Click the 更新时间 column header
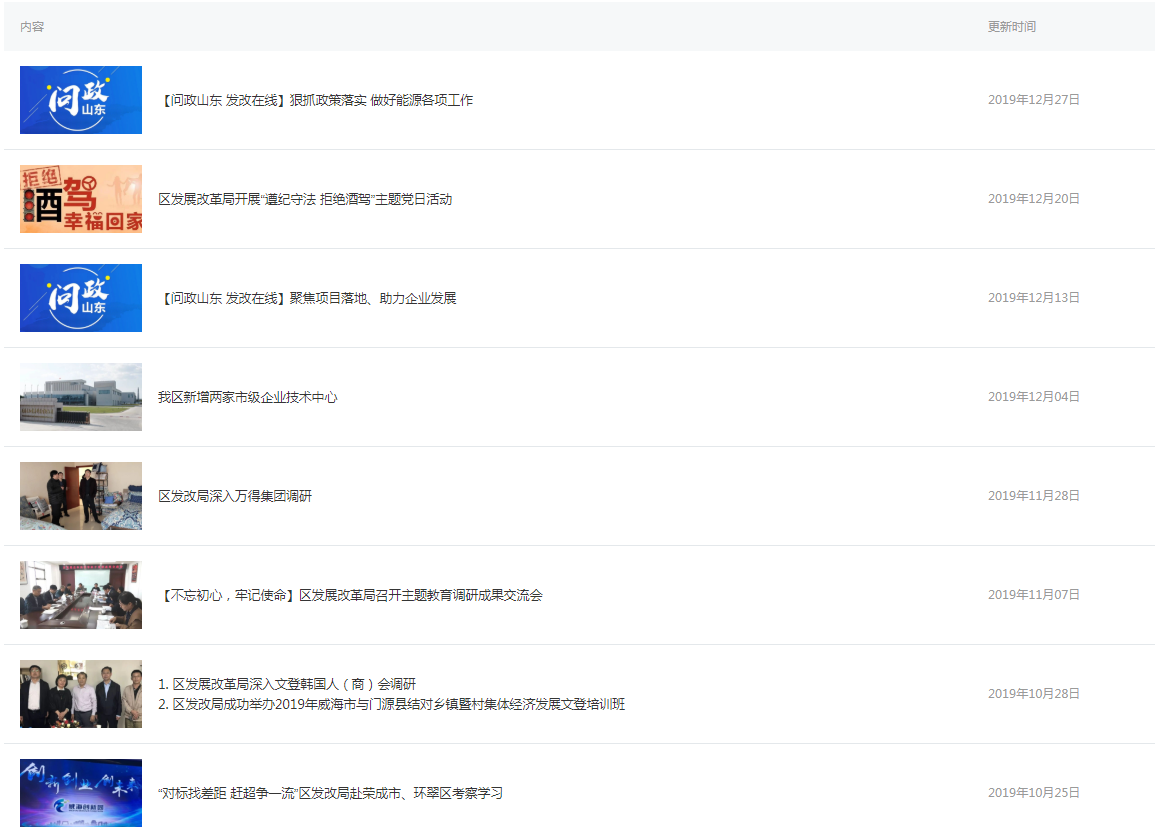This screenshot has width=1155, height=831. tap(1011, 27)
